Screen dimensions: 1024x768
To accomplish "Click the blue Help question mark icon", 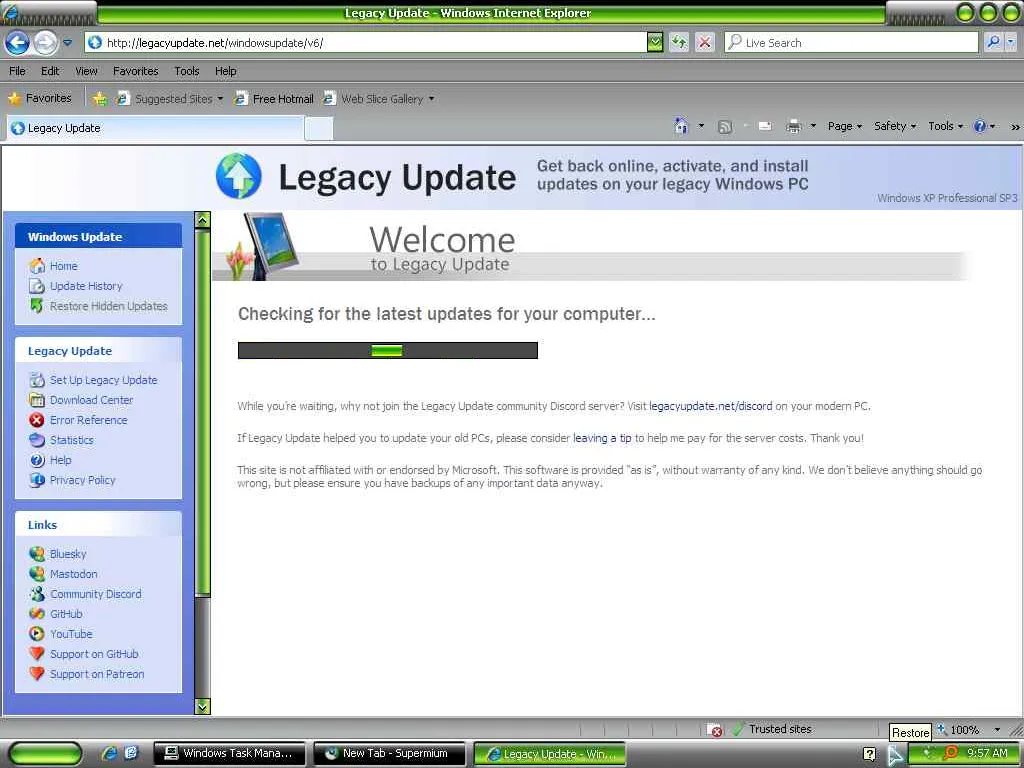I will pos(980,127).
